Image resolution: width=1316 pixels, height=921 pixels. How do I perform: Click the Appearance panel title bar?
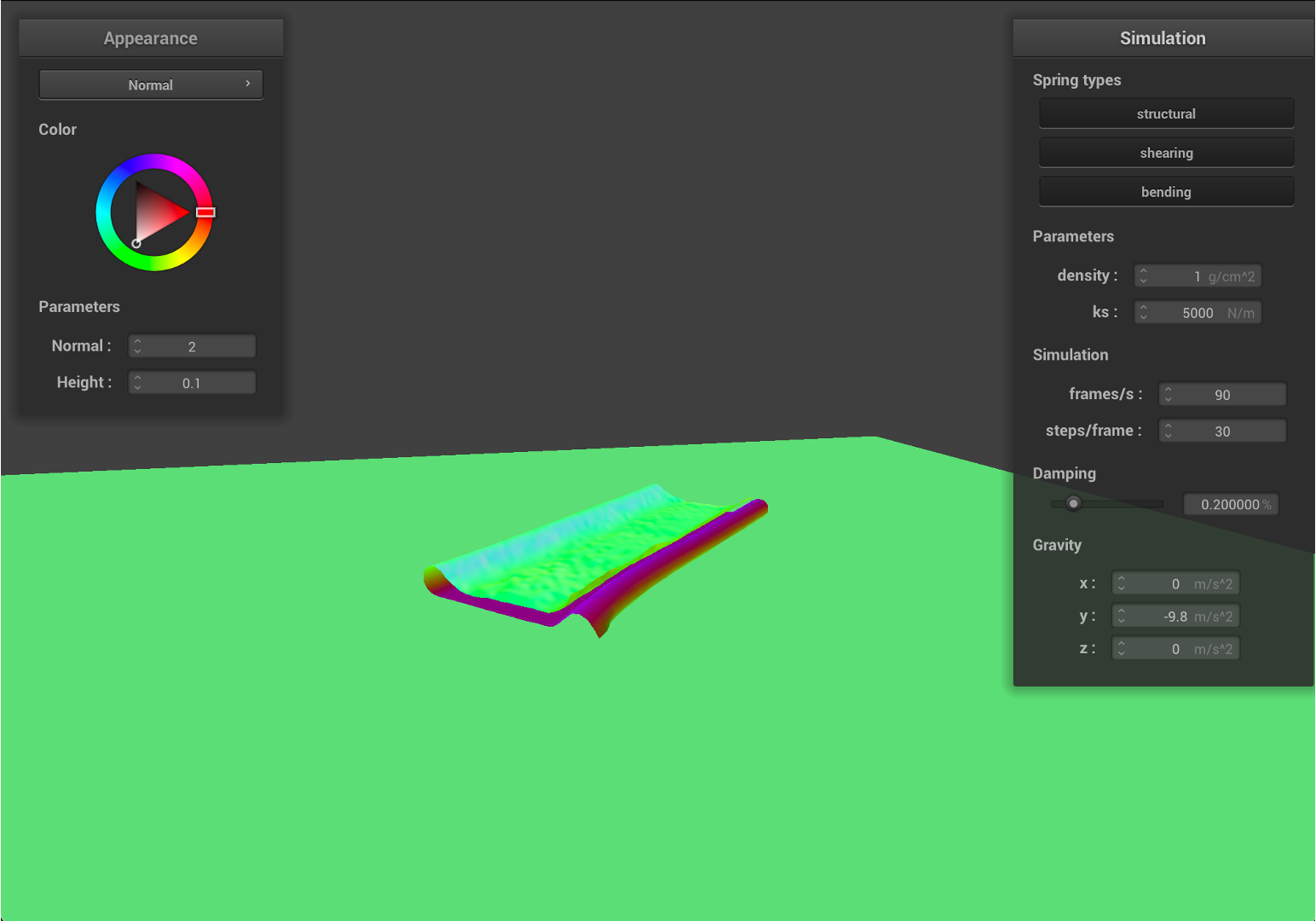click(151, 38)
